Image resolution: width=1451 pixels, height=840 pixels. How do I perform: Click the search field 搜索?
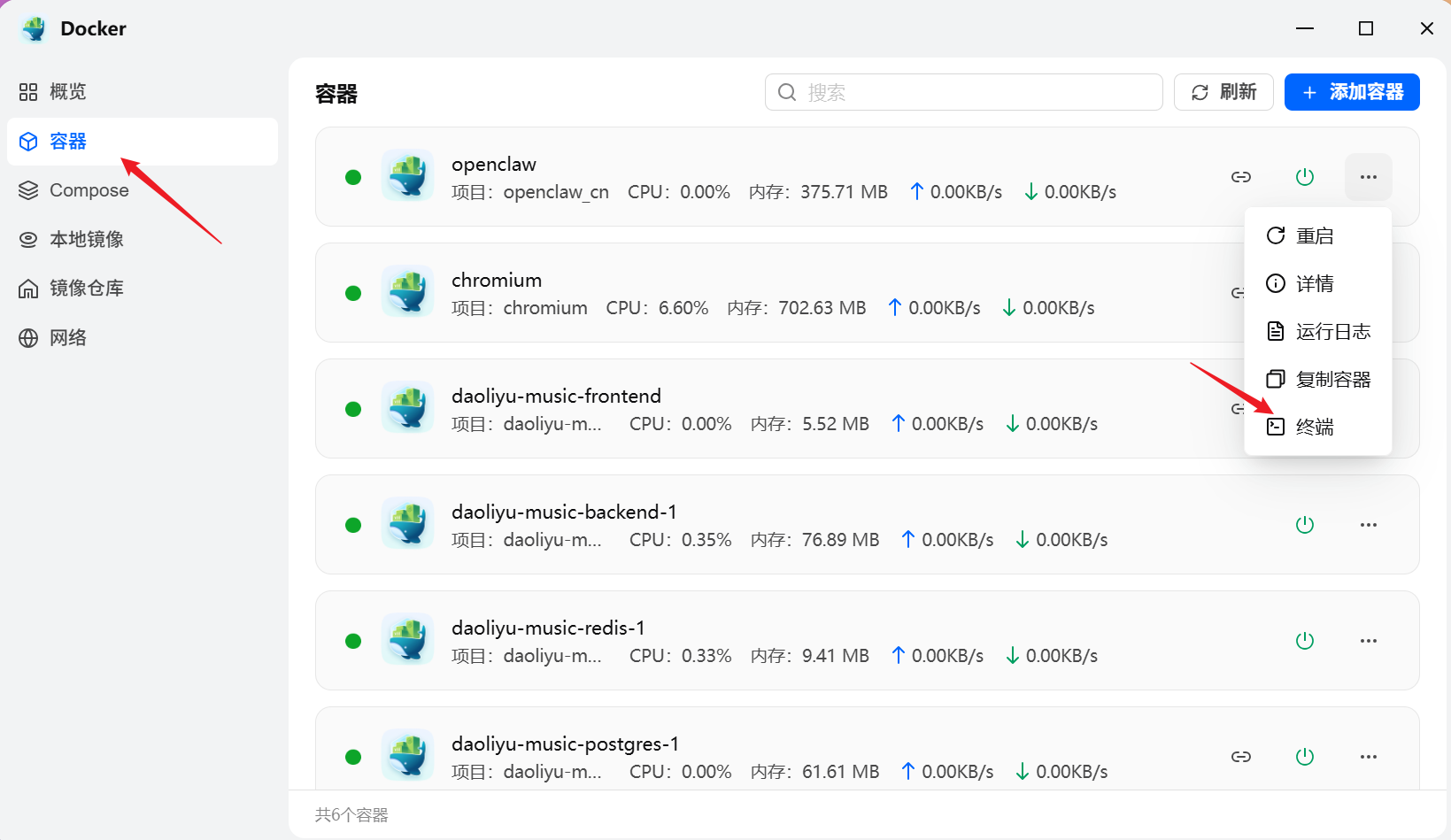click(x=963, y=92)
